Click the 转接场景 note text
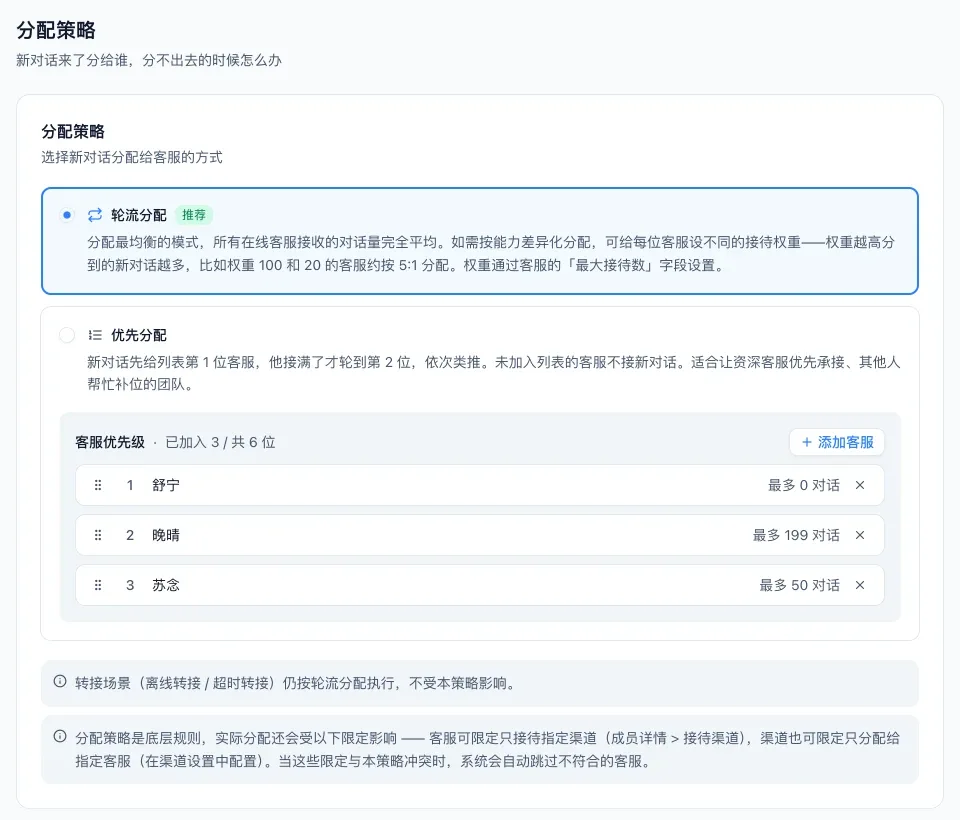 click(x=296, y=683)
